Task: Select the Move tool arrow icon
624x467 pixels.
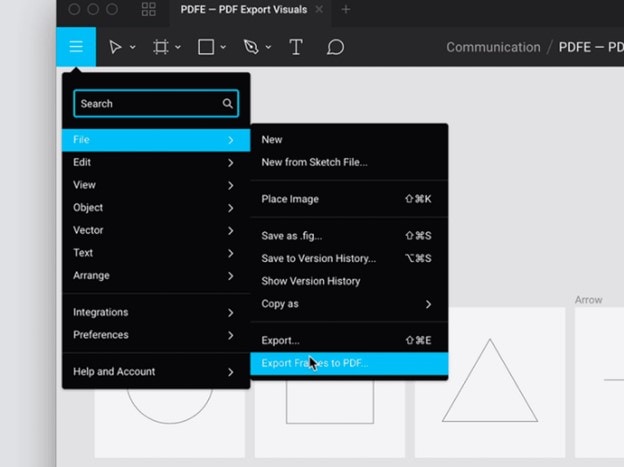Action: click(115, 47)
